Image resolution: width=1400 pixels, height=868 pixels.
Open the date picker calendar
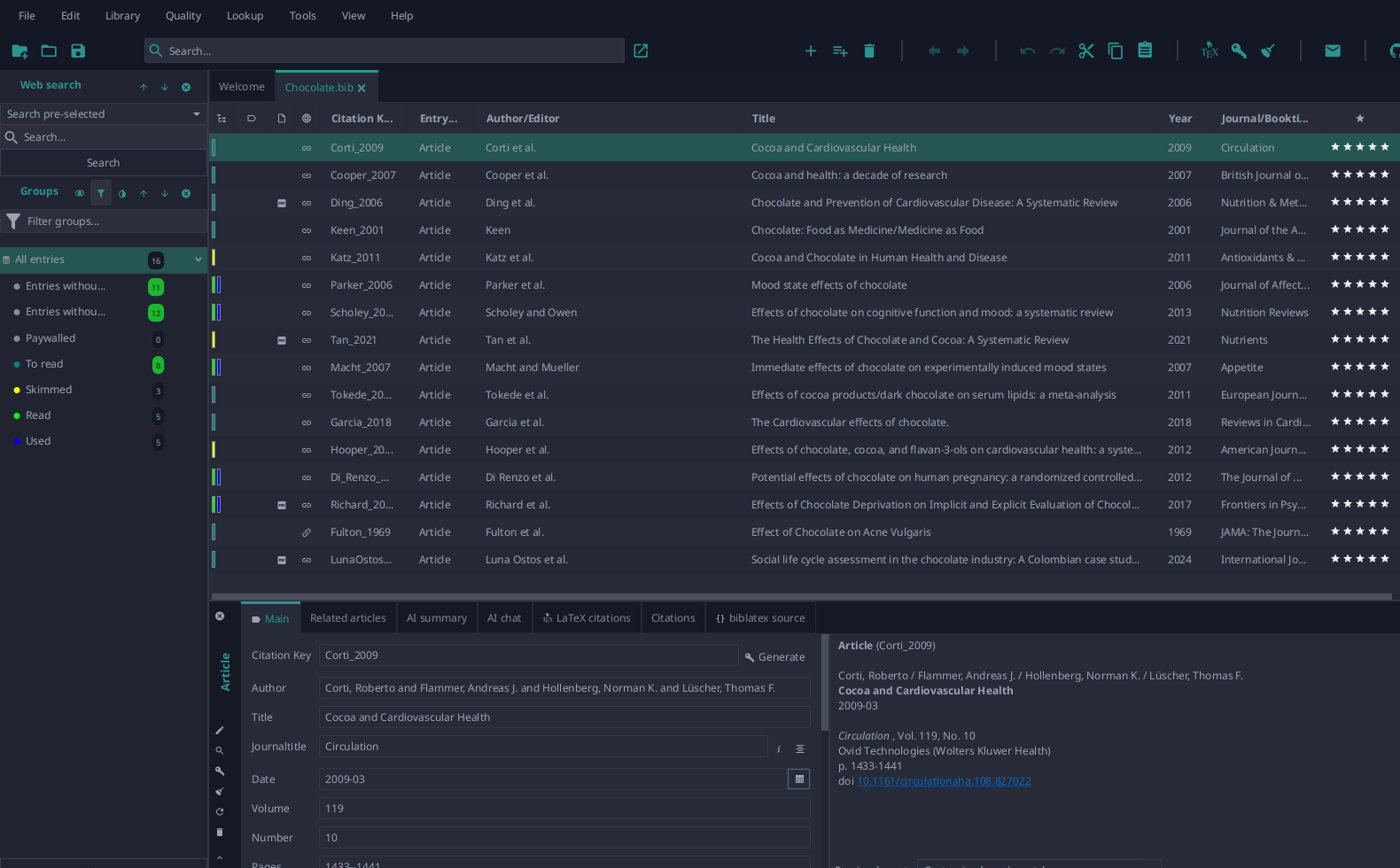click(799, 779)
